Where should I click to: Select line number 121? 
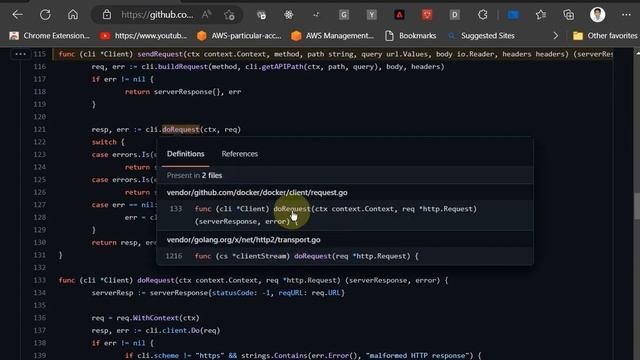(40, 129)
